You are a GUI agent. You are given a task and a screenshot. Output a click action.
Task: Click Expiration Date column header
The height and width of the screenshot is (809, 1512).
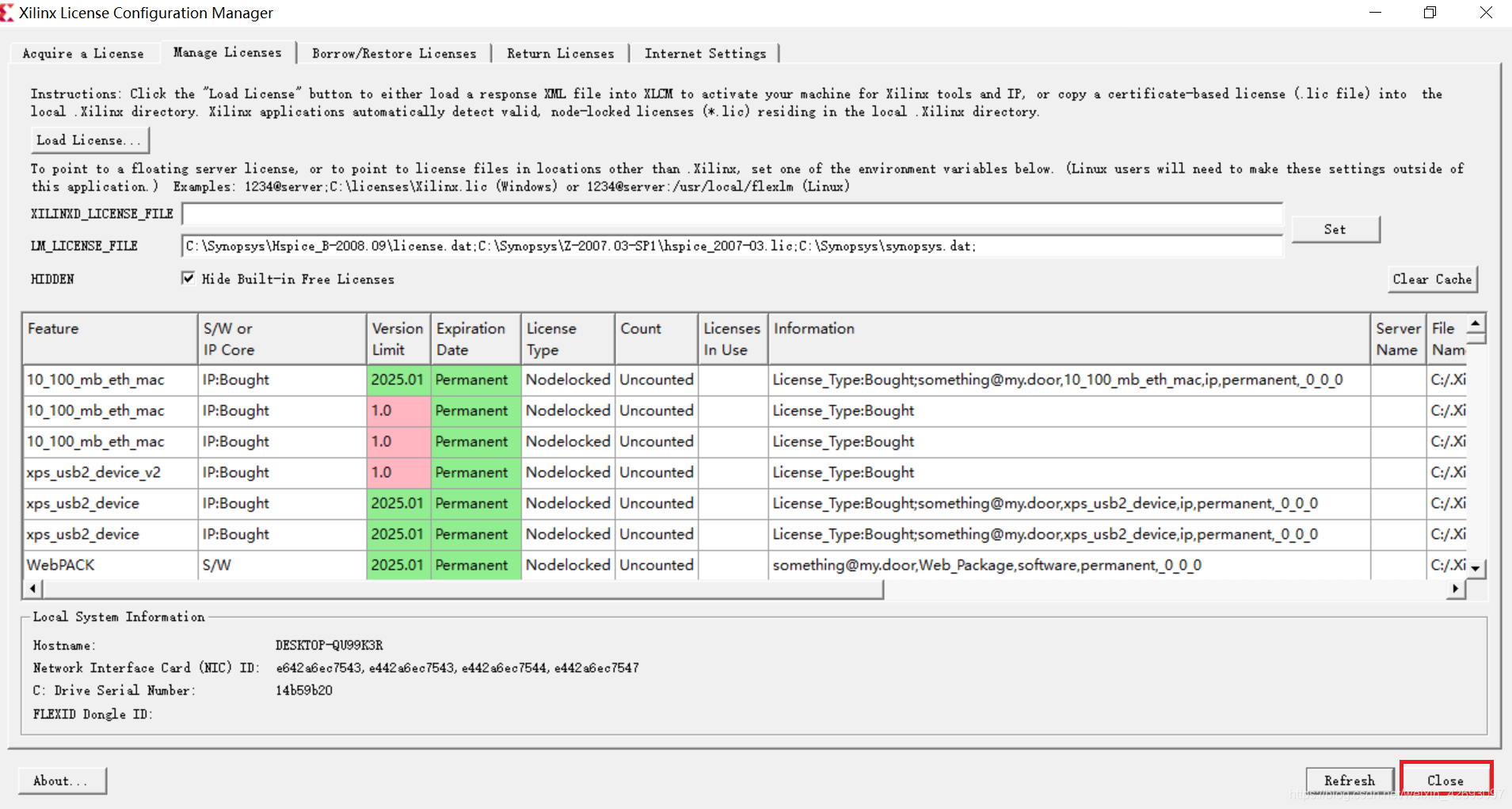coord(476,339)
